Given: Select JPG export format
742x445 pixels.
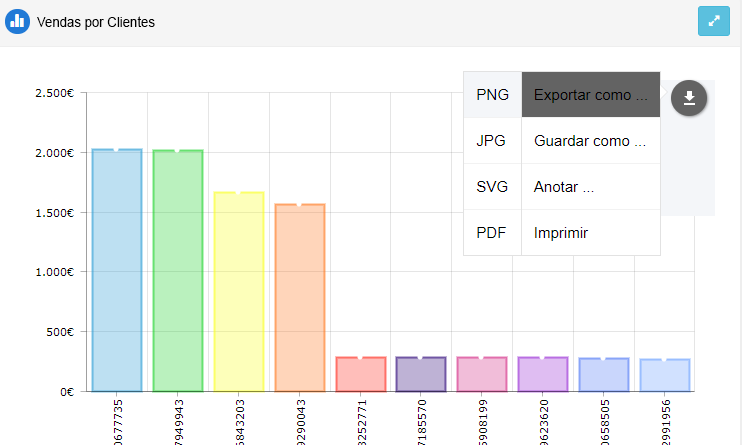Looking at the screenshot, I should pyautogui.click(x=492, y=141).
